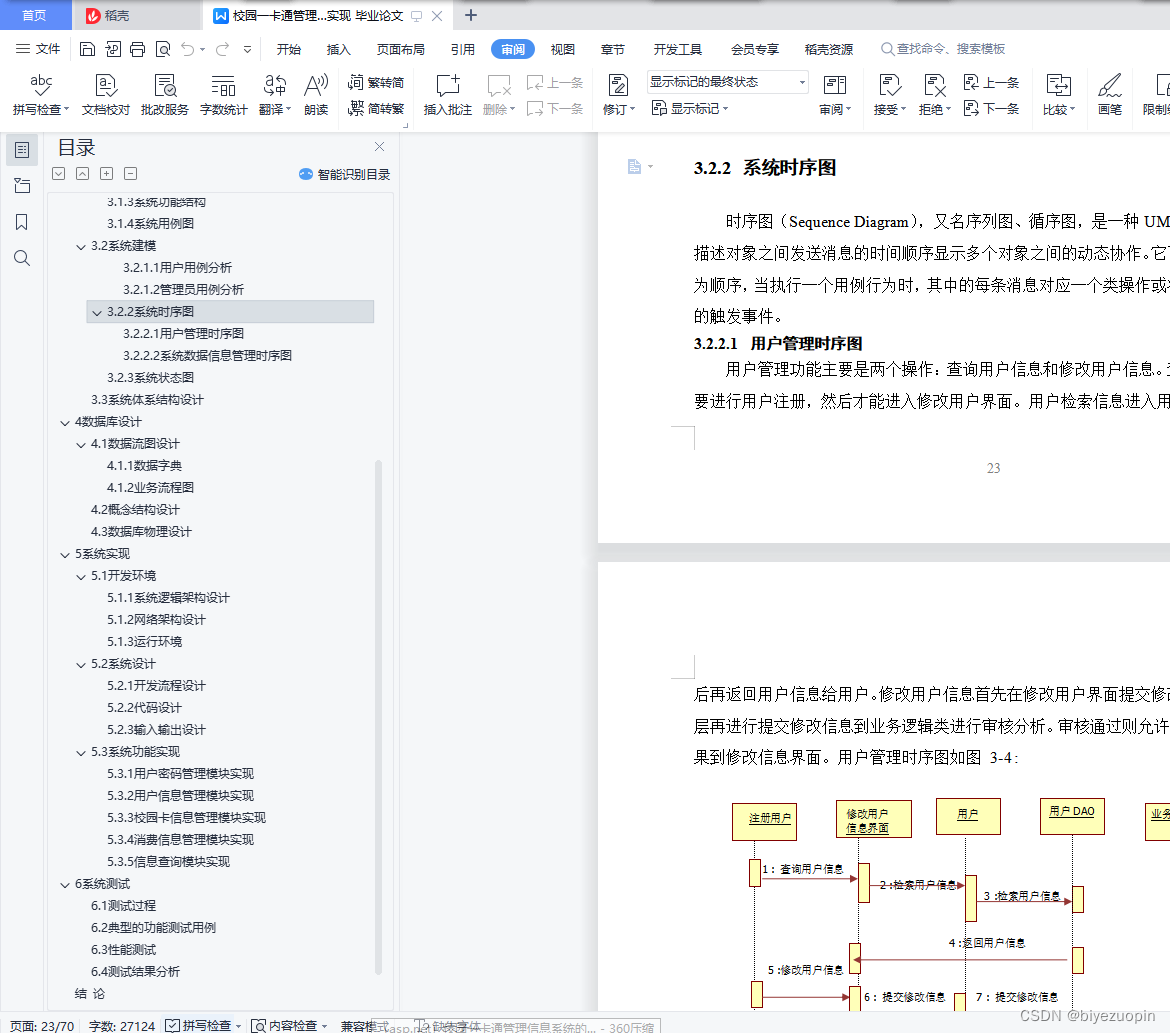Click 智能识别目录 button

coord(344,174)
